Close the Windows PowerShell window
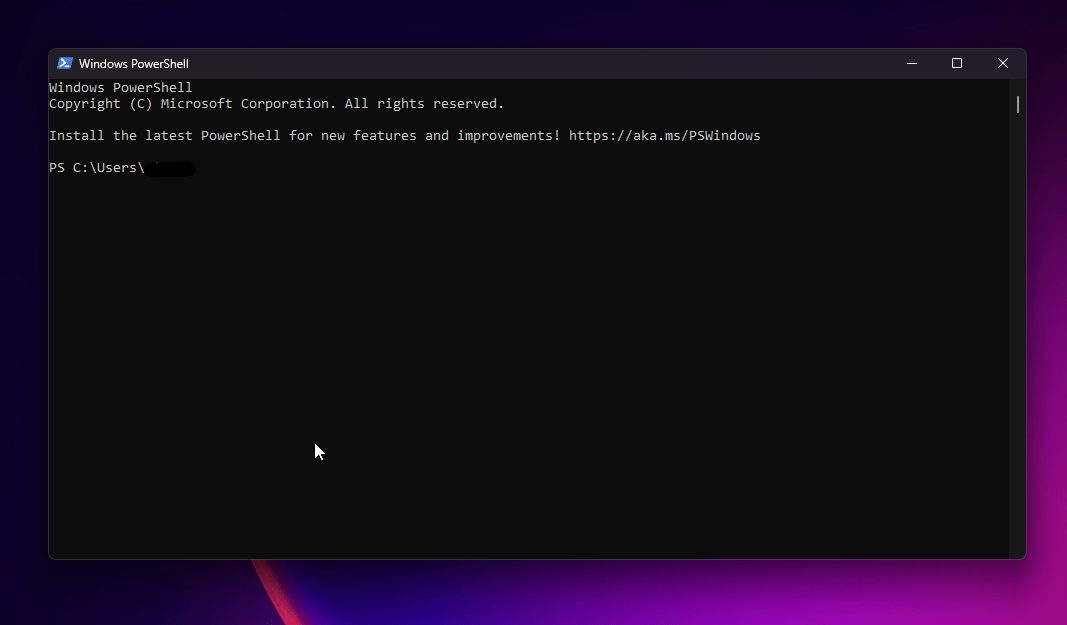This screenshot has height=625, width=1067. (1003, 63)
